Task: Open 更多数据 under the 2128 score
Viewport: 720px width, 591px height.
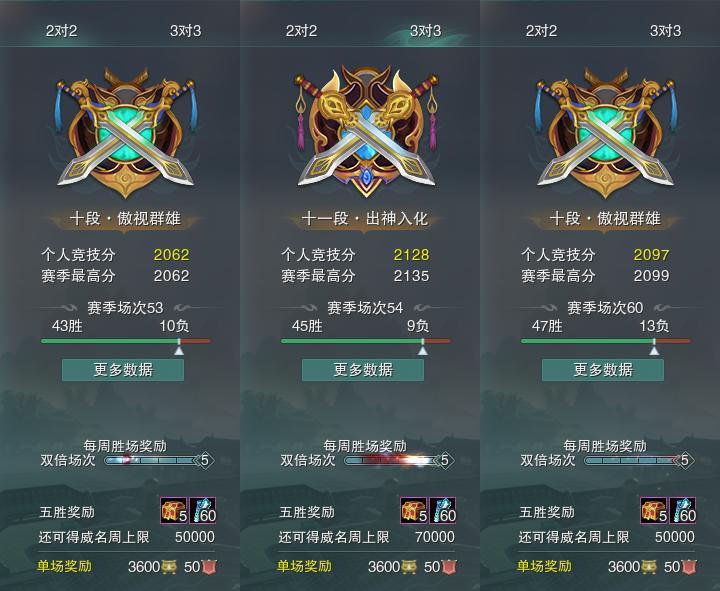Action: (x=363, y=370)
